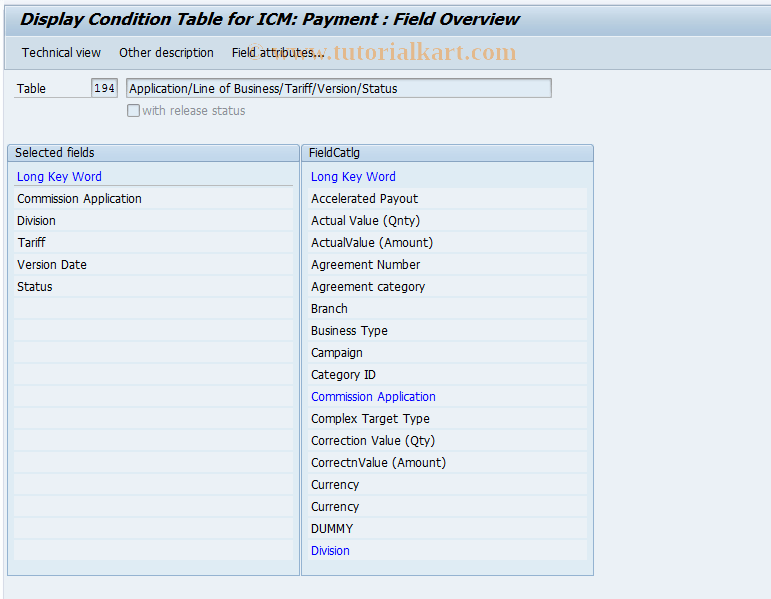Screen dimensions: 771x599
Task: Click the 'Selected fields' panel header
Action: 153,153
